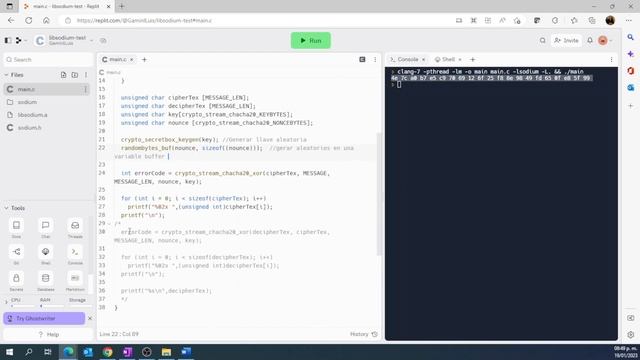Toggle the sidebar panel icon

pyautogui.click(x=8, y=40)
